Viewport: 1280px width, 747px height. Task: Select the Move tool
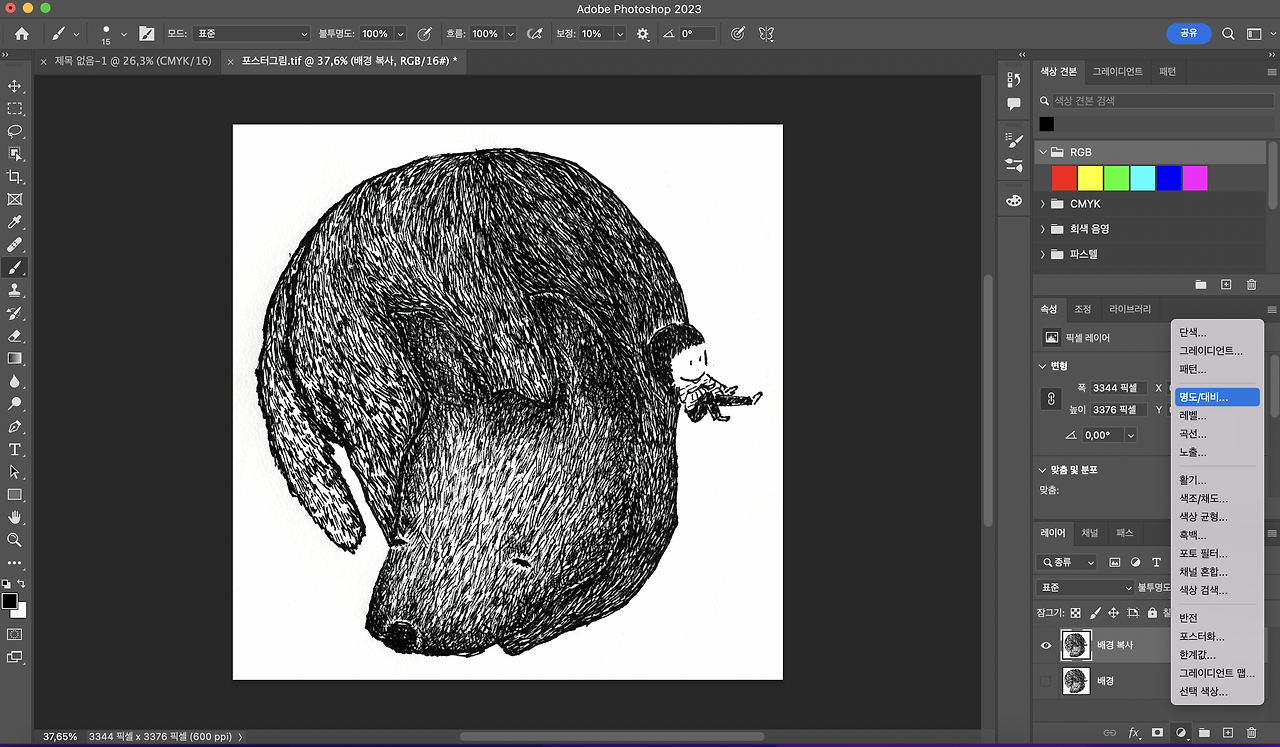[x=15, y=86]
